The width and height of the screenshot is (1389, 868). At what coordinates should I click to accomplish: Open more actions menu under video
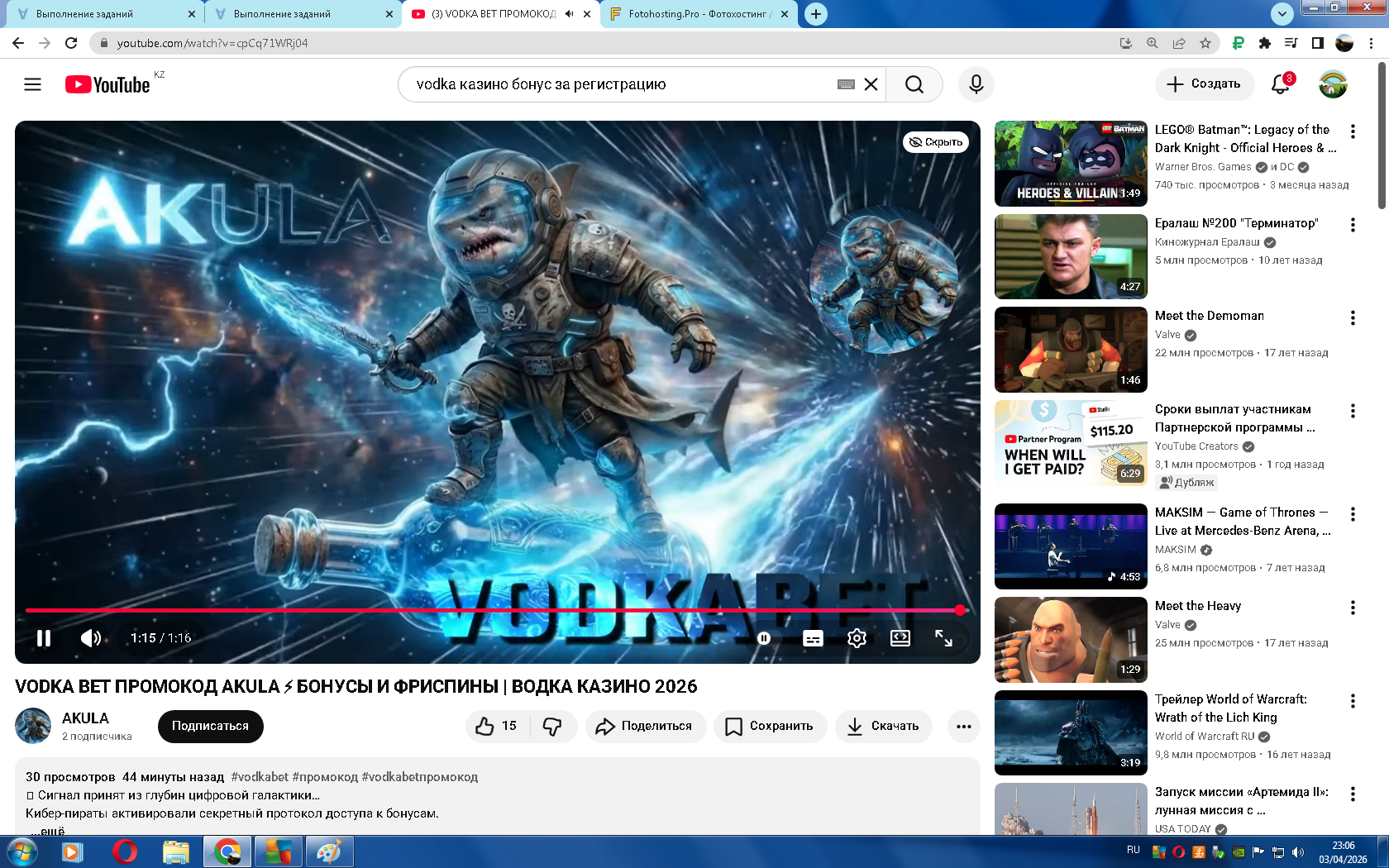963,726
